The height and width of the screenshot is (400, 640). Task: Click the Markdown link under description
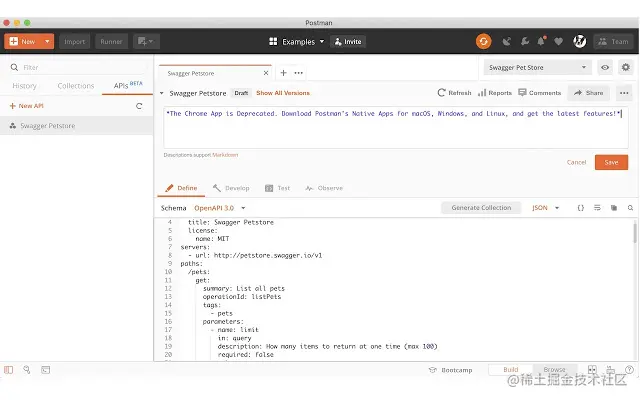pos(225,155)
